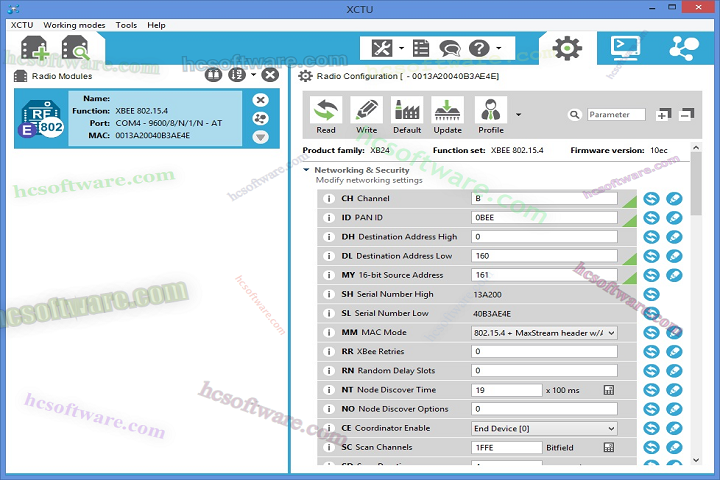
Task: Click the help question mark icon
Action: tap(479, 48)
